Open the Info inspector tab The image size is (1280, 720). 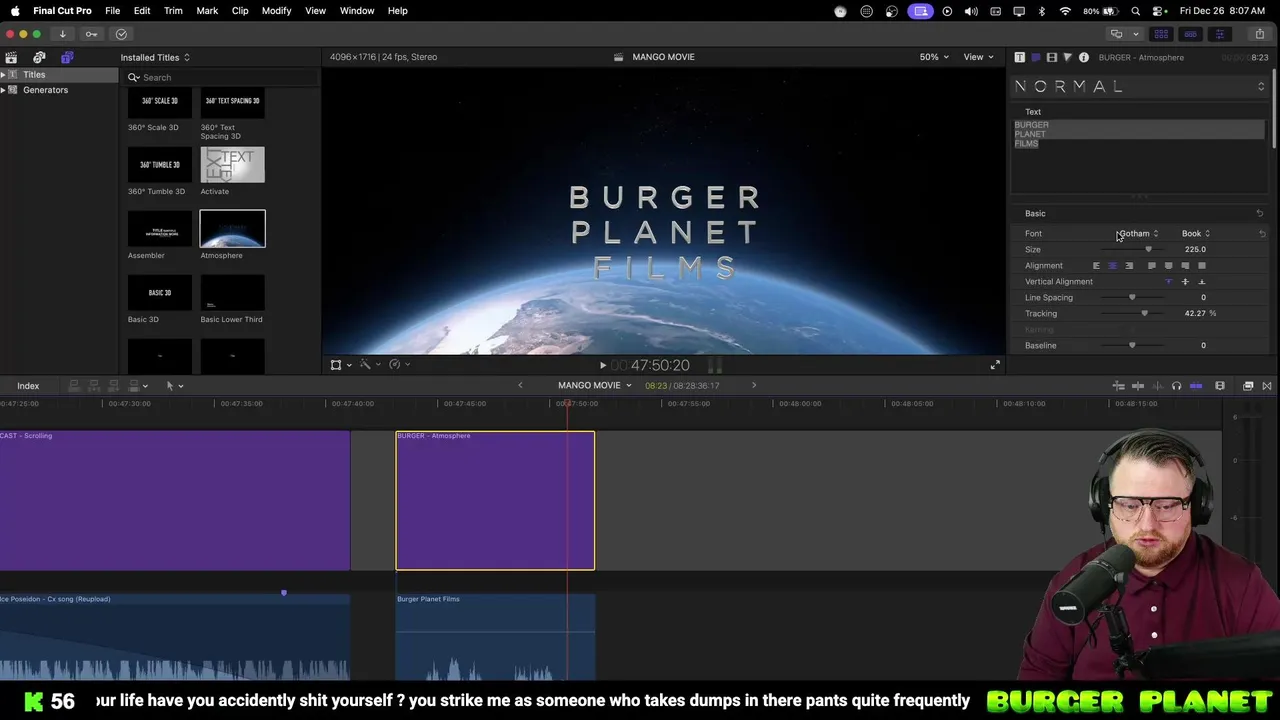(x=1083, y=57)
